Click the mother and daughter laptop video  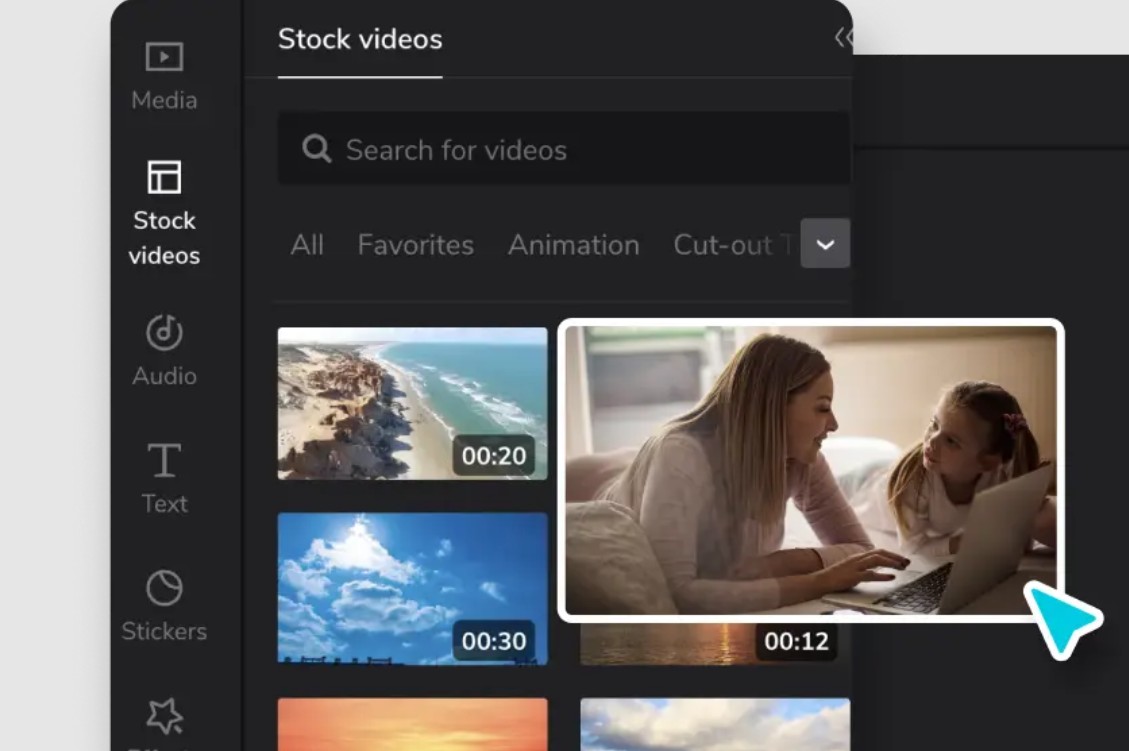[x=810, y=468]
